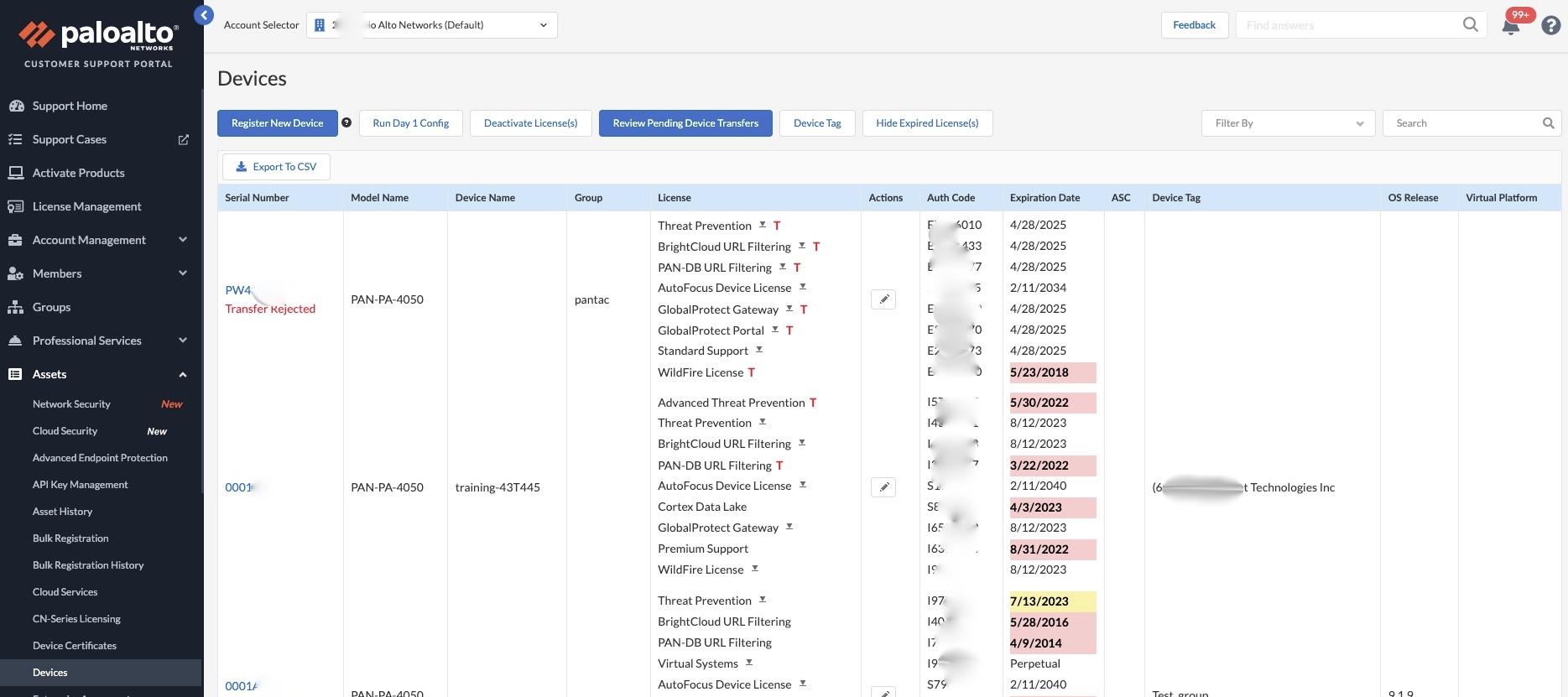Open the Filter By dropdown

click(1288, 123)
